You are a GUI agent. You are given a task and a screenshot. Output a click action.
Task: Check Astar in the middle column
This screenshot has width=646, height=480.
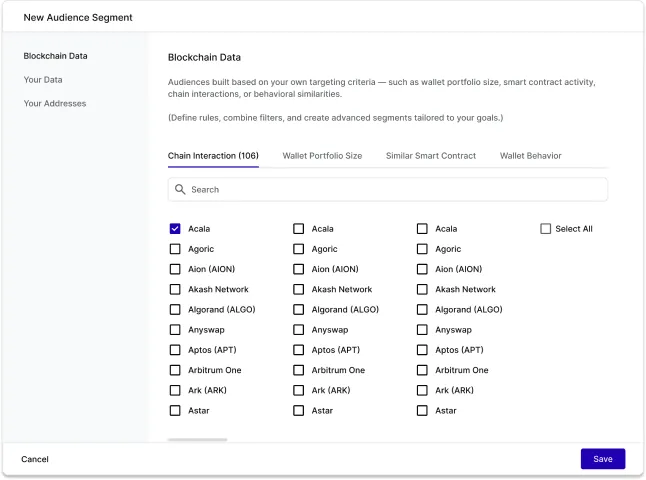click(x=299, y=410)
